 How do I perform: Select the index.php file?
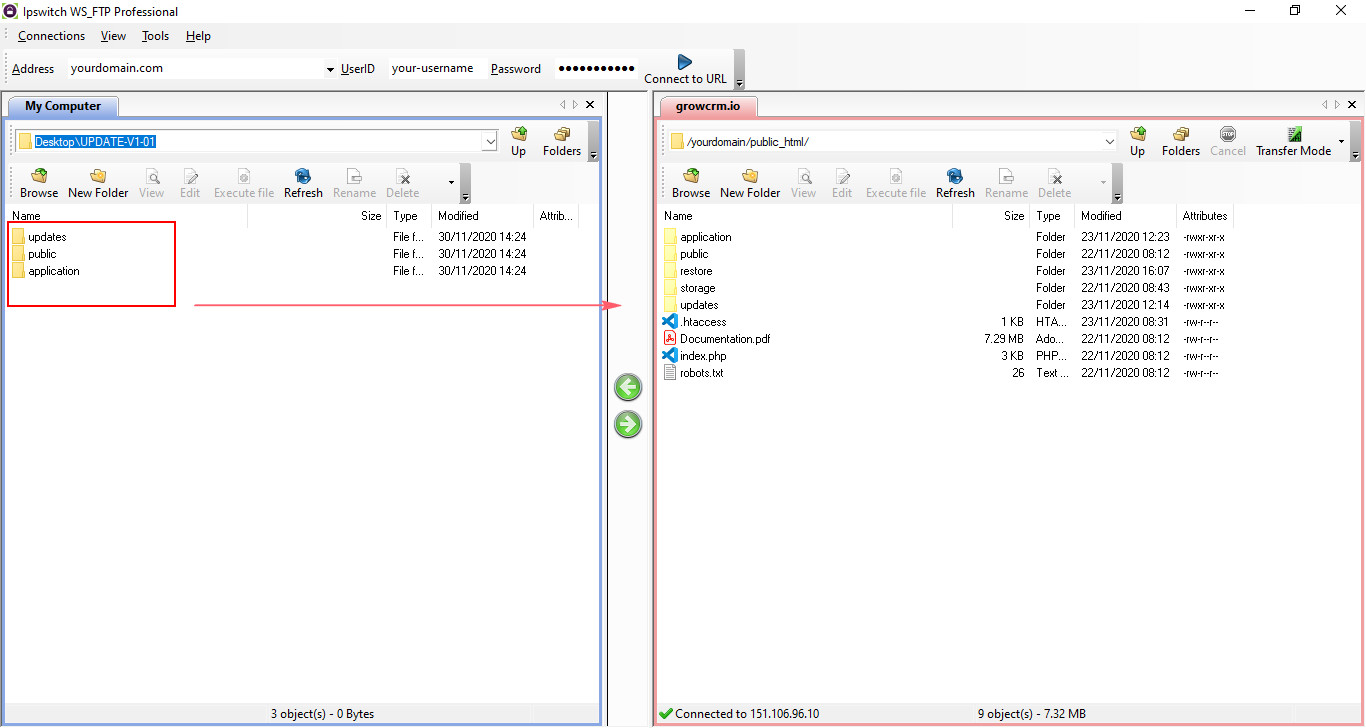tap(694, 356)
